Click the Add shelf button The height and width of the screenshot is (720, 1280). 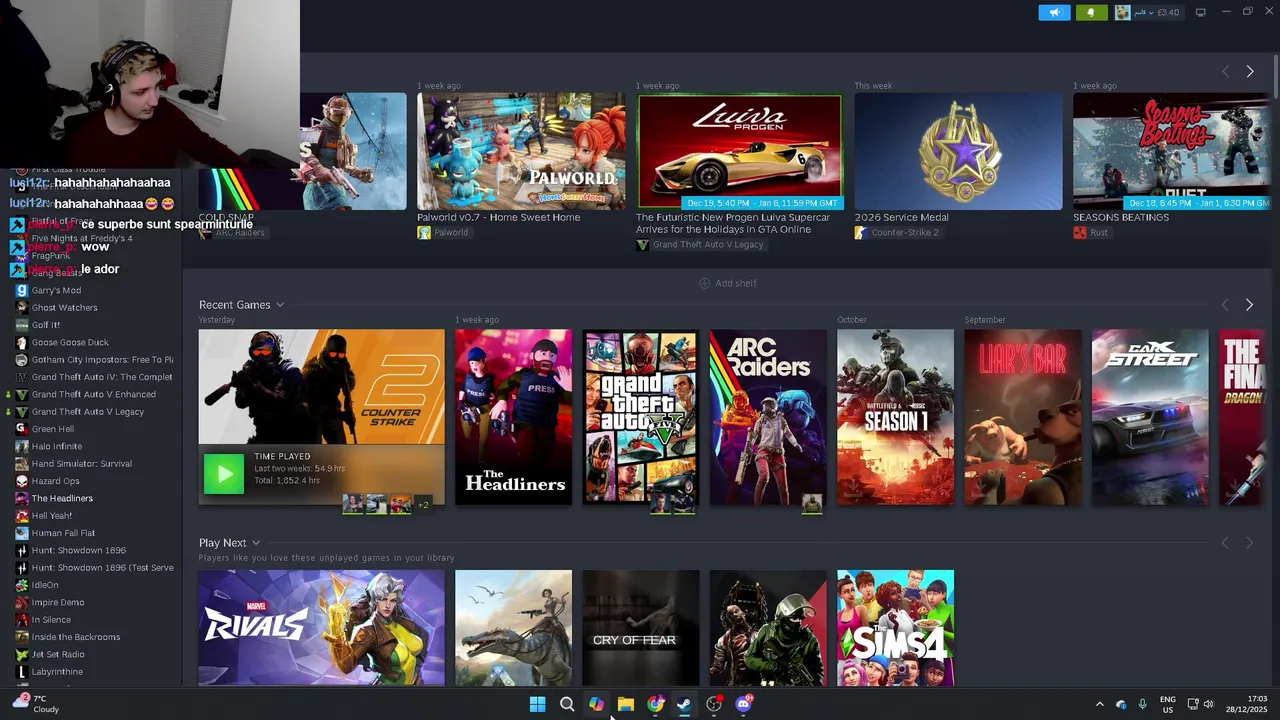coord(727,283)
